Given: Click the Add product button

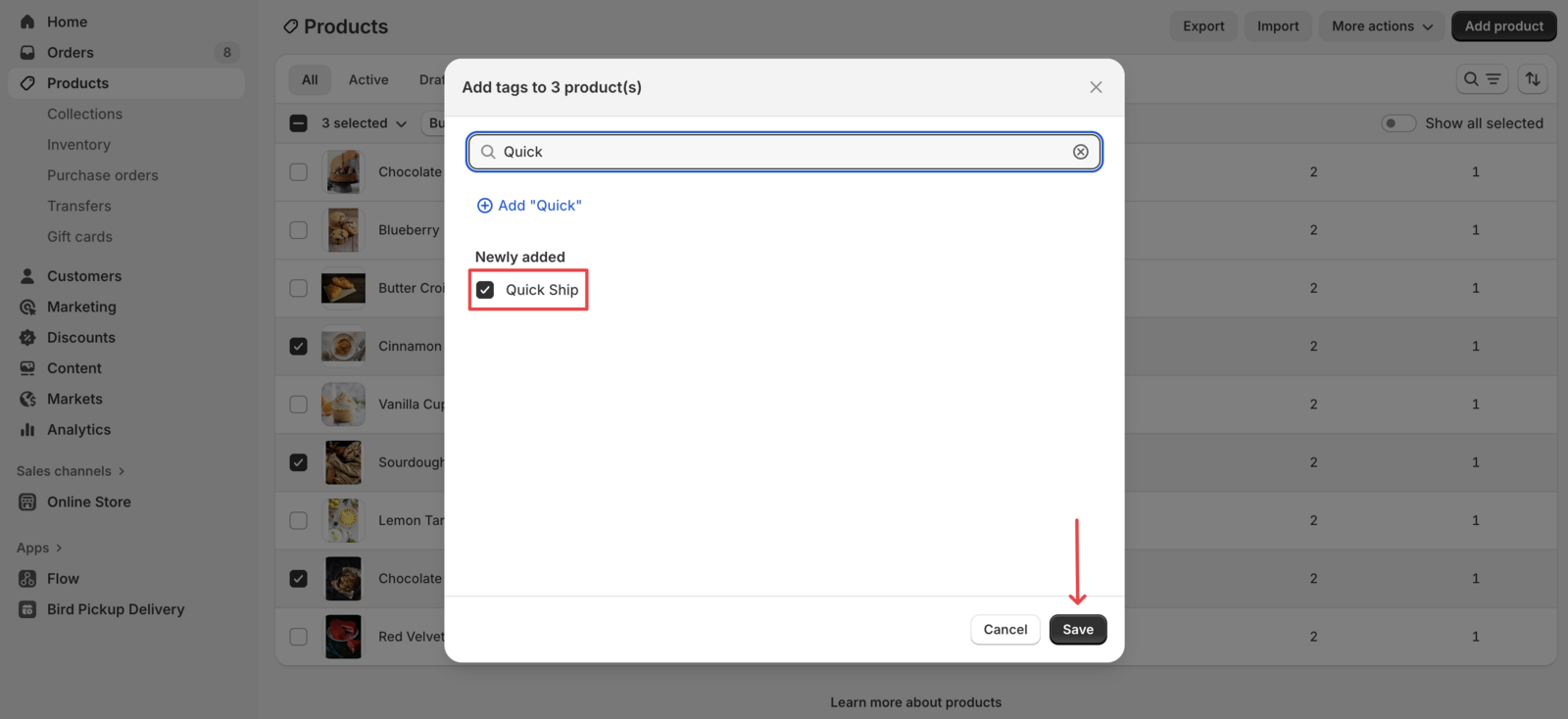Looking at the screenshot, I should coord(1504,26).
